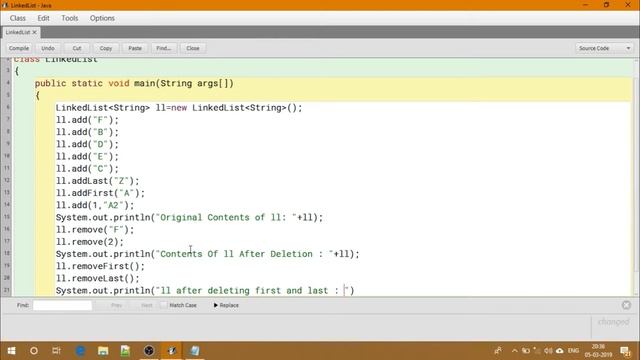This screenshot has height=360, width=640.
Task: Click the 'public static void main(String args[])' line
Action: (134, 83)
